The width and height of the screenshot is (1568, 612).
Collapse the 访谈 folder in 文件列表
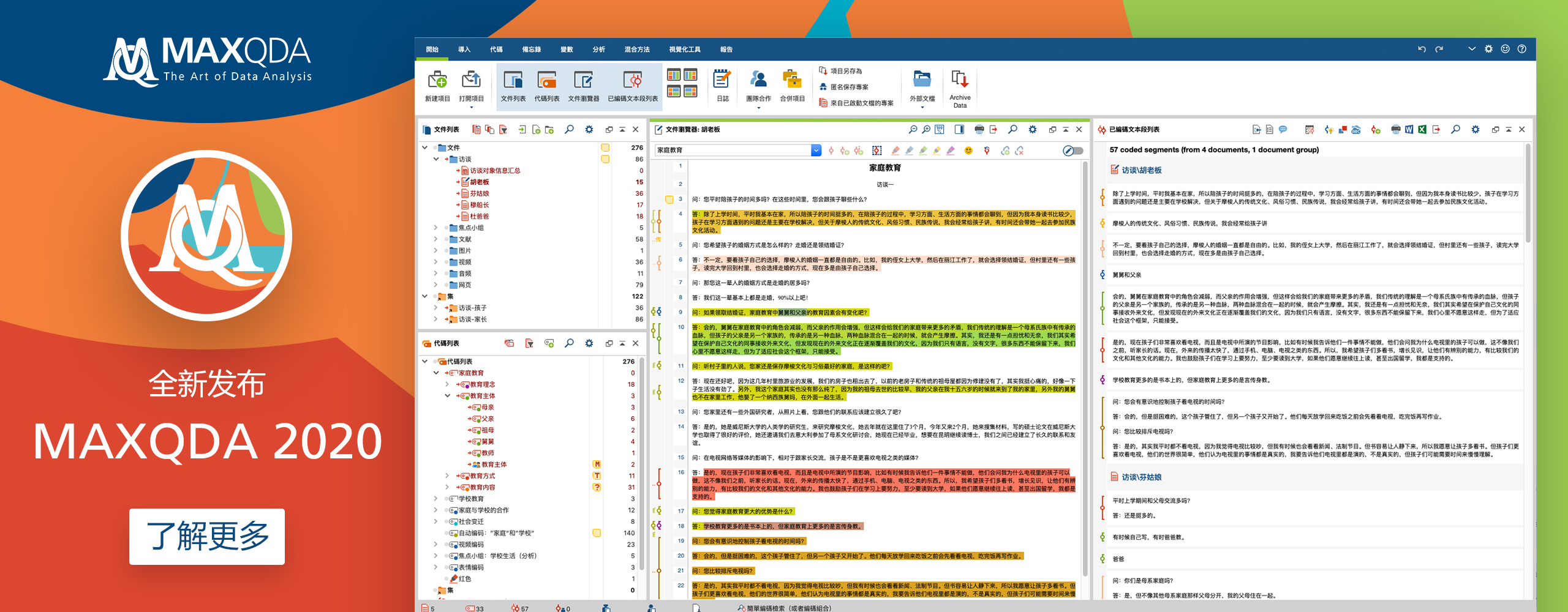[x=435, y=159]
